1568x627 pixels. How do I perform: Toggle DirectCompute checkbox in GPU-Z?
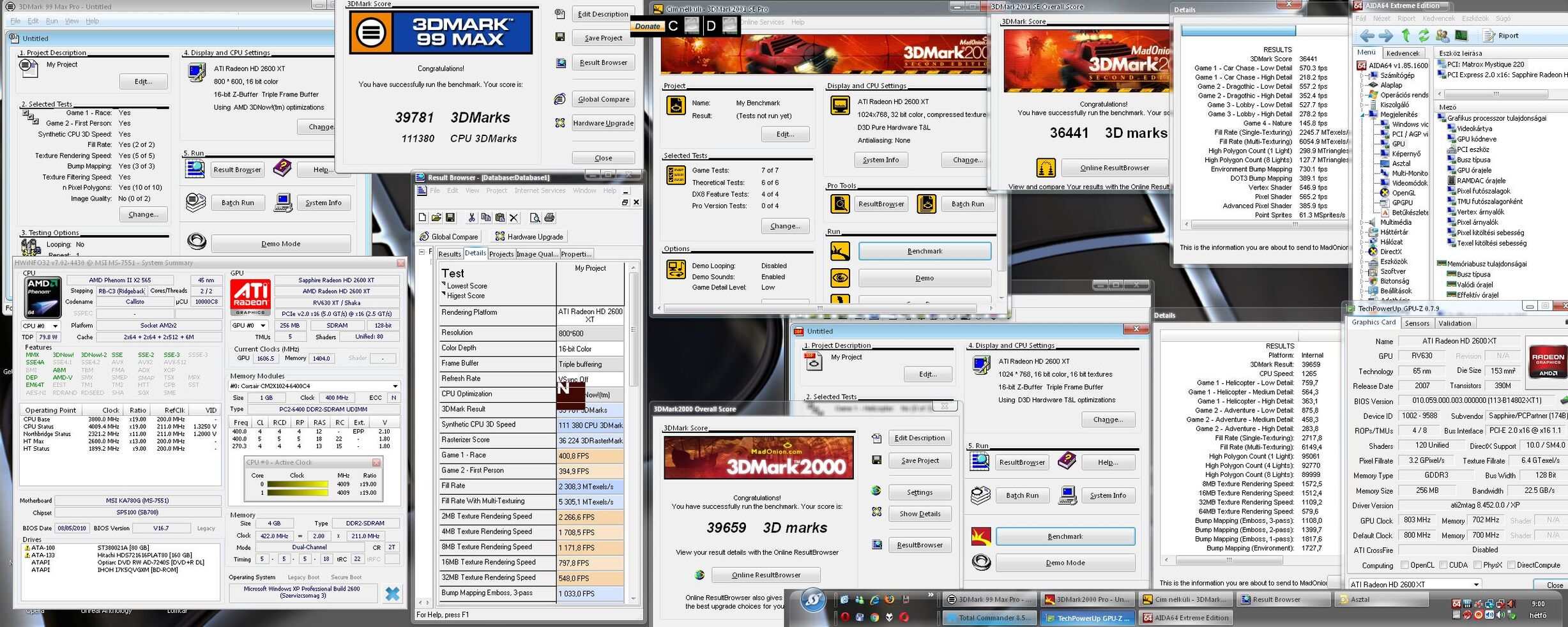[x=1511, y=565]
